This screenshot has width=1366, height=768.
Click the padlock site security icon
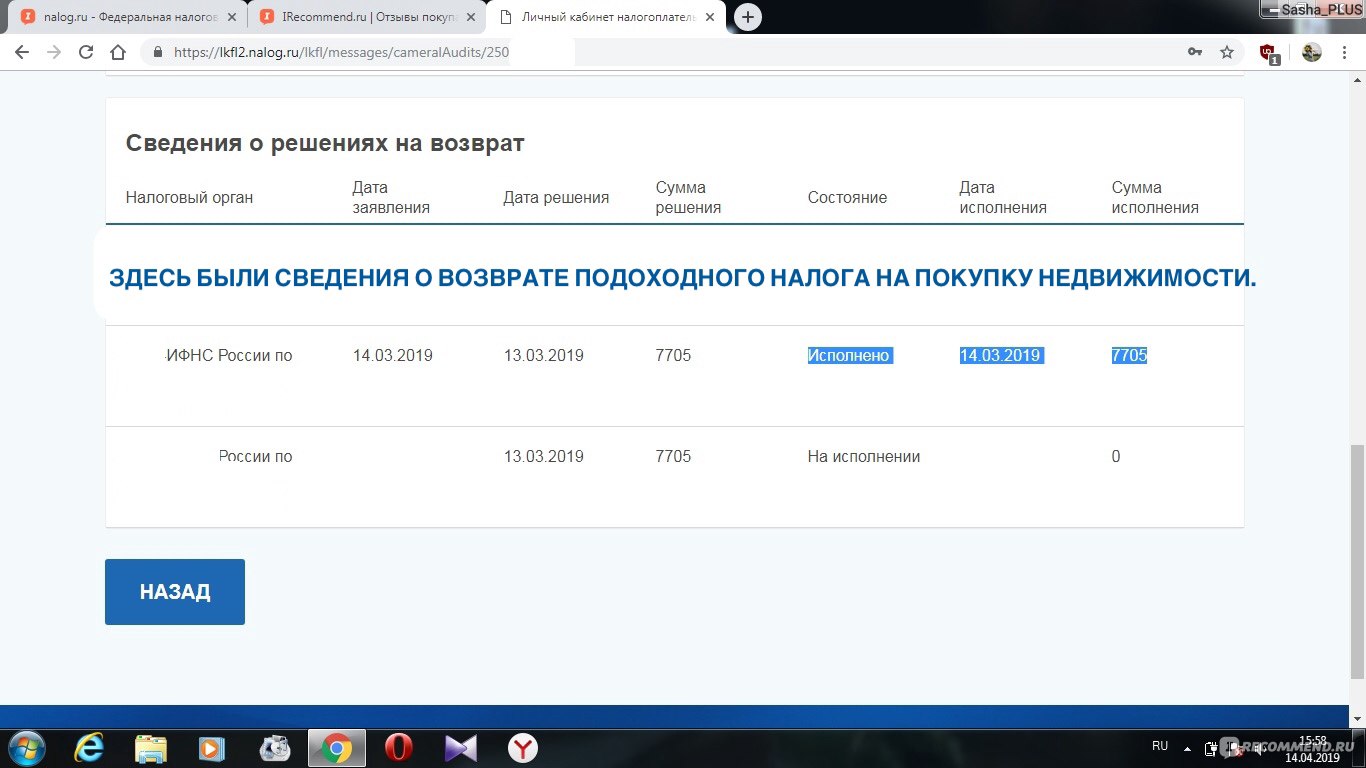[158, 52]
